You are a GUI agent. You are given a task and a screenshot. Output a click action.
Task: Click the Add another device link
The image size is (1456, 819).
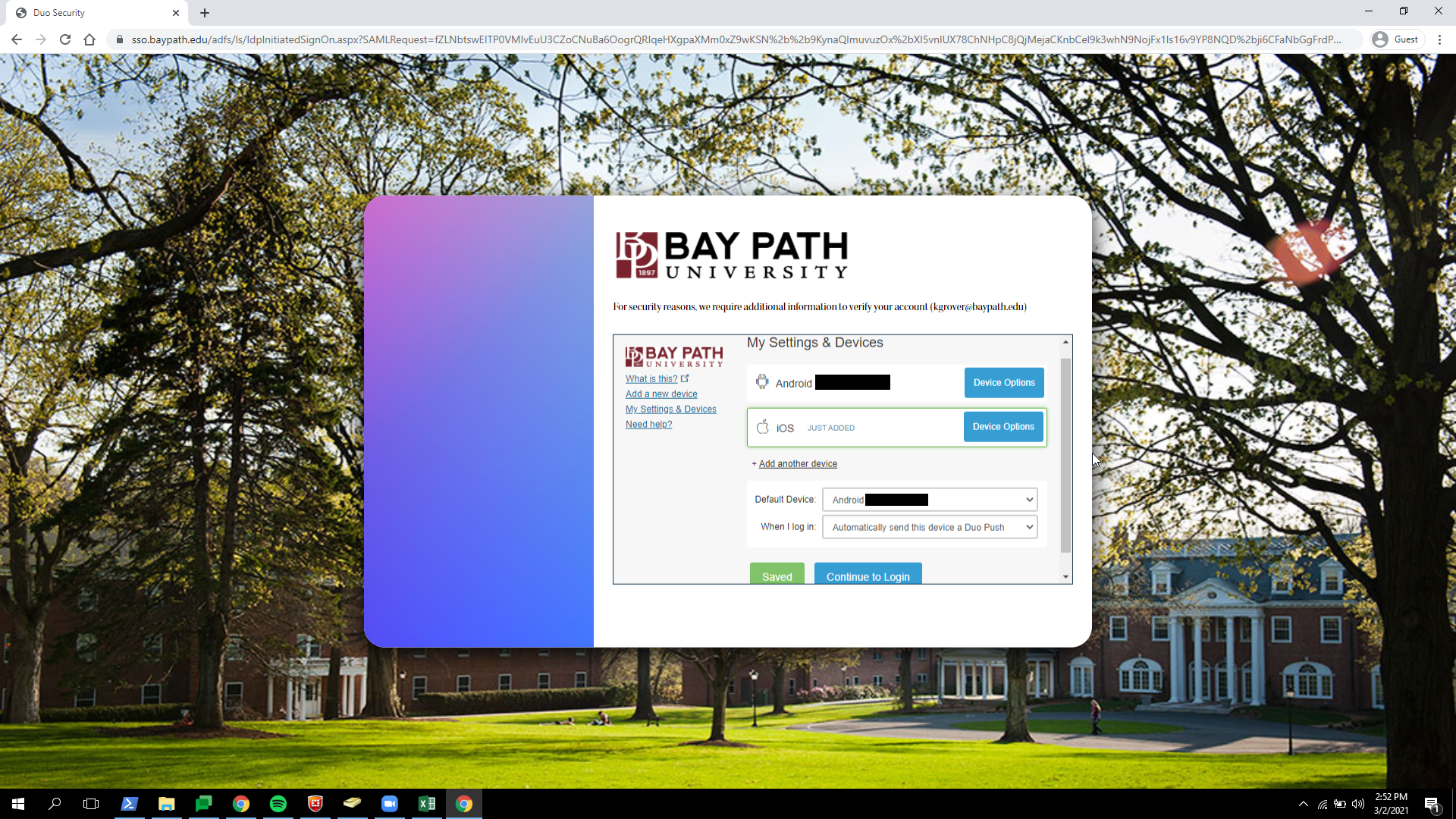coord(798,464)
